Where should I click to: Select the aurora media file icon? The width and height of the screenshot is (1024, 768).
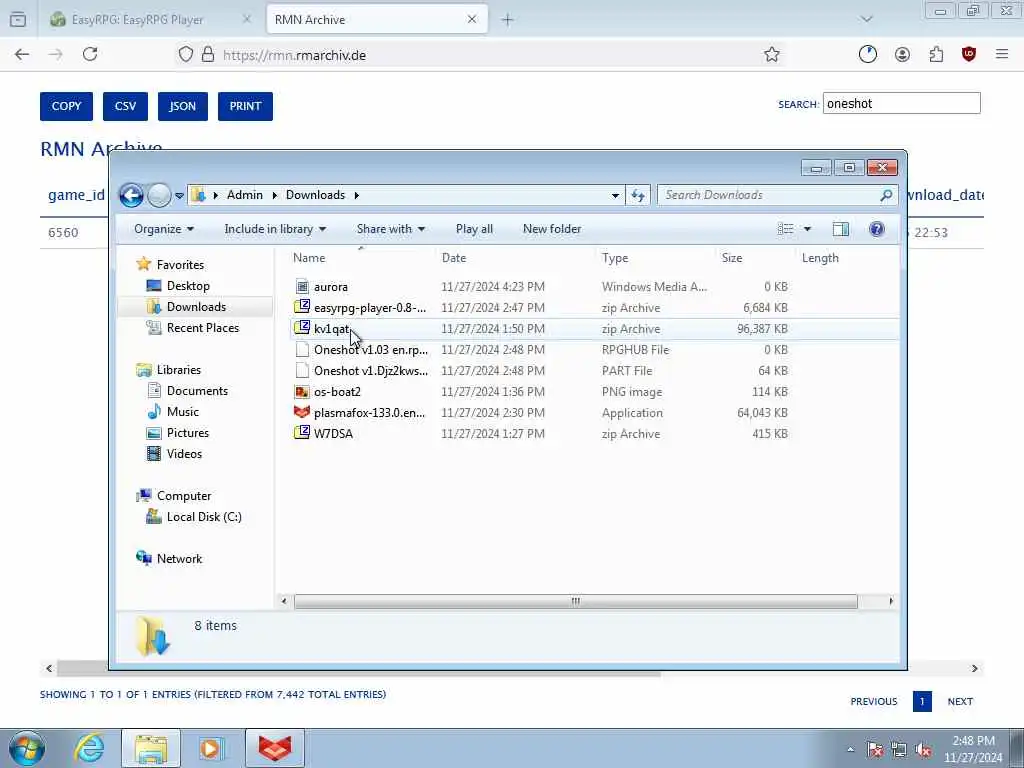click(x=302, y=286)
